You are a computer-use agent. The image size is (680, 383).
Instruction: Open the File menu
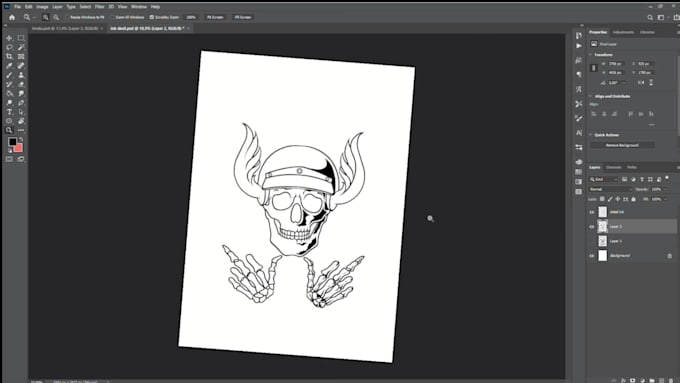click(17, 7)
